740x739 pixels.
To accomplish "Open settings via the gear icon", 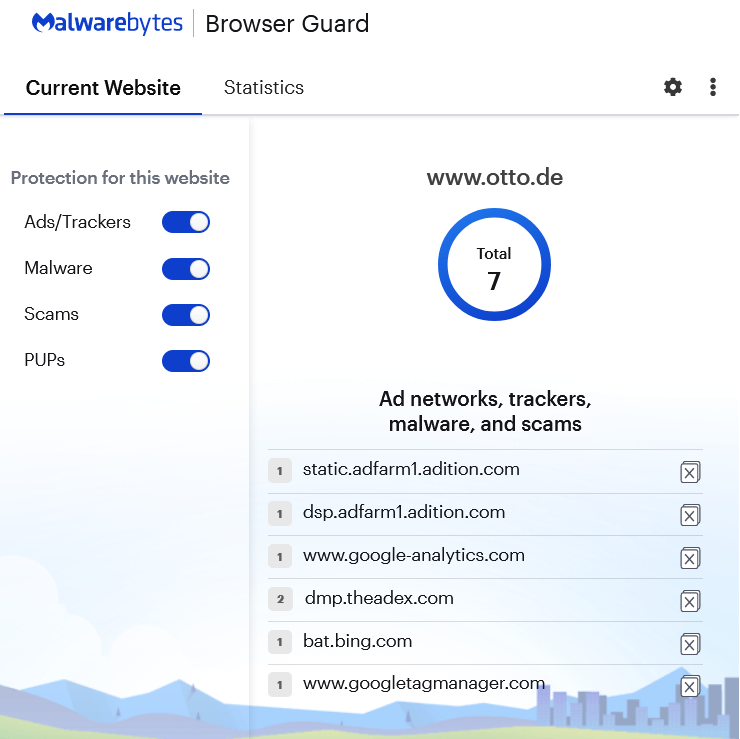I will [673, 87].
